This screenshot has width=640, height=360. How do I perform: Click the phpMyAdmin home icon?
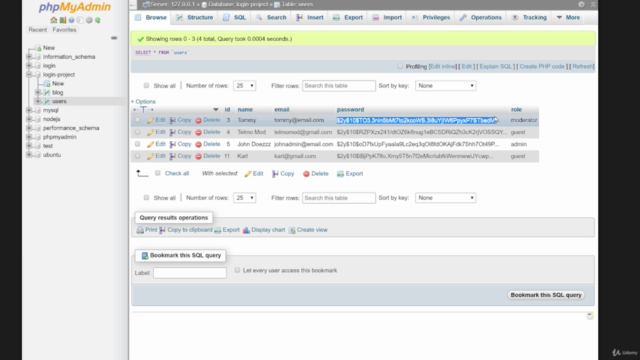pyautogui.click(x=53, y=20)
